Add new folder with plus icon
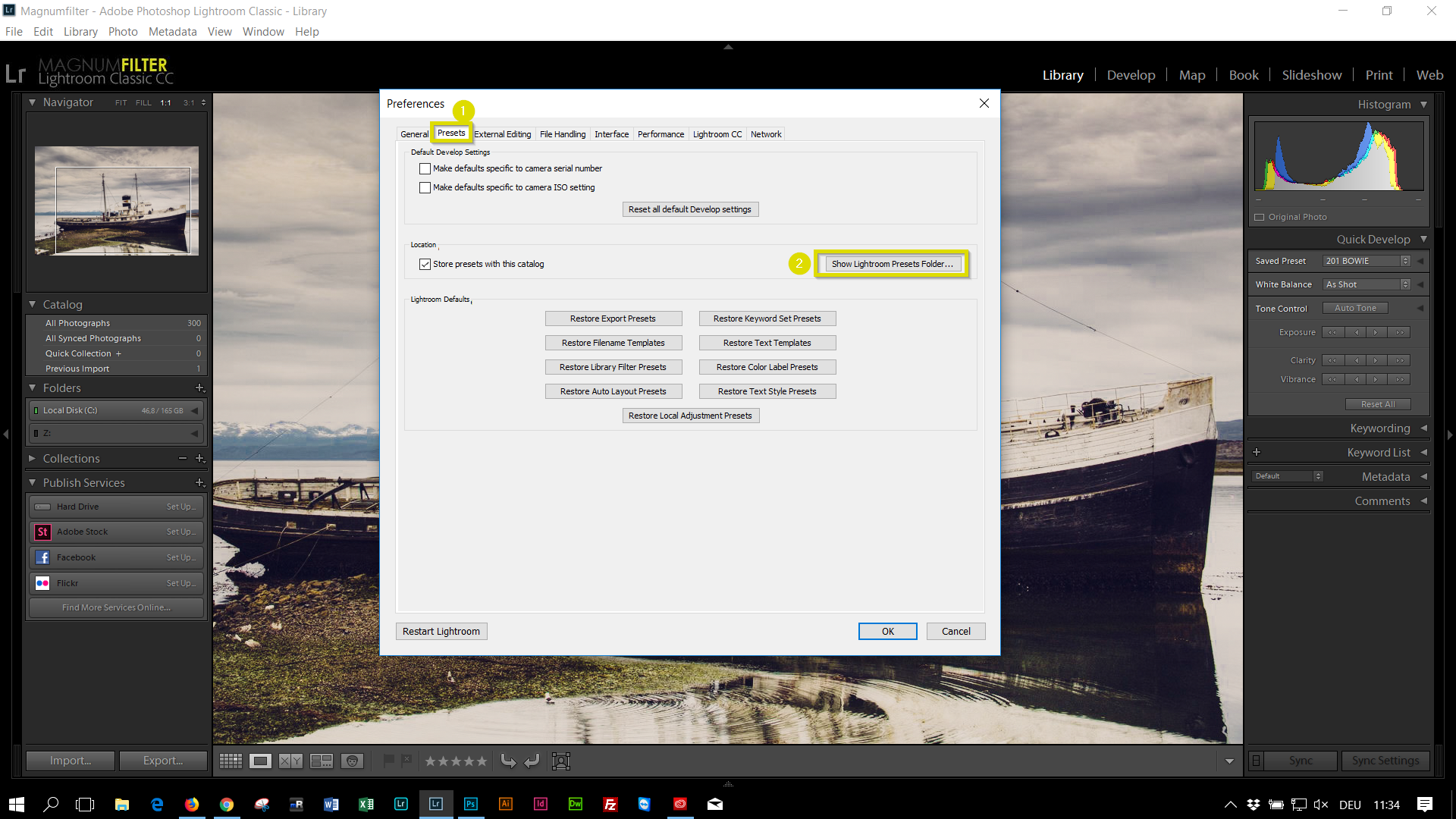The height and width of the screenshot is (819, 1456). 200,388
